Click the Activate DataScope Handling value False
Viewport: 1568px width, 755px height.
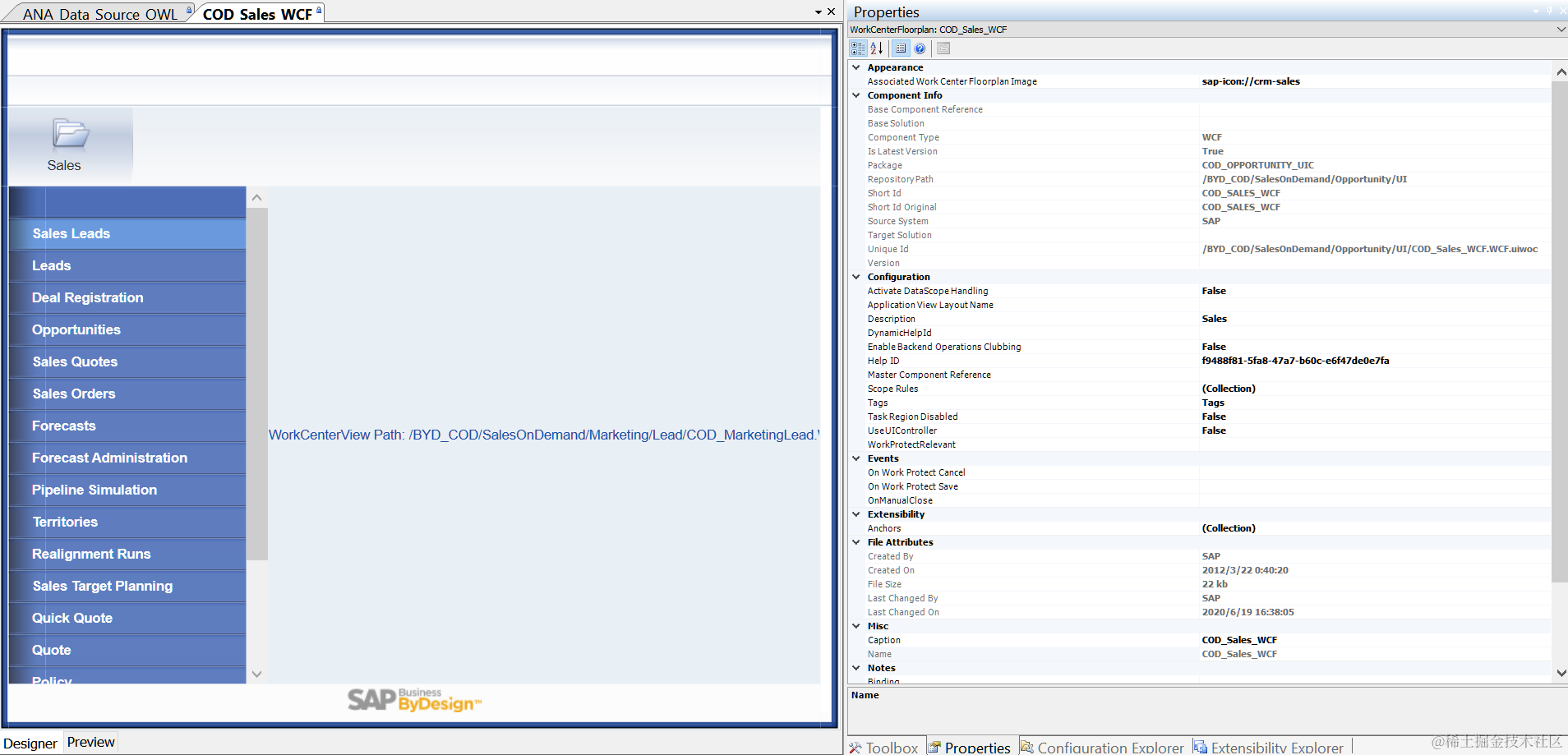point(1214,291)
